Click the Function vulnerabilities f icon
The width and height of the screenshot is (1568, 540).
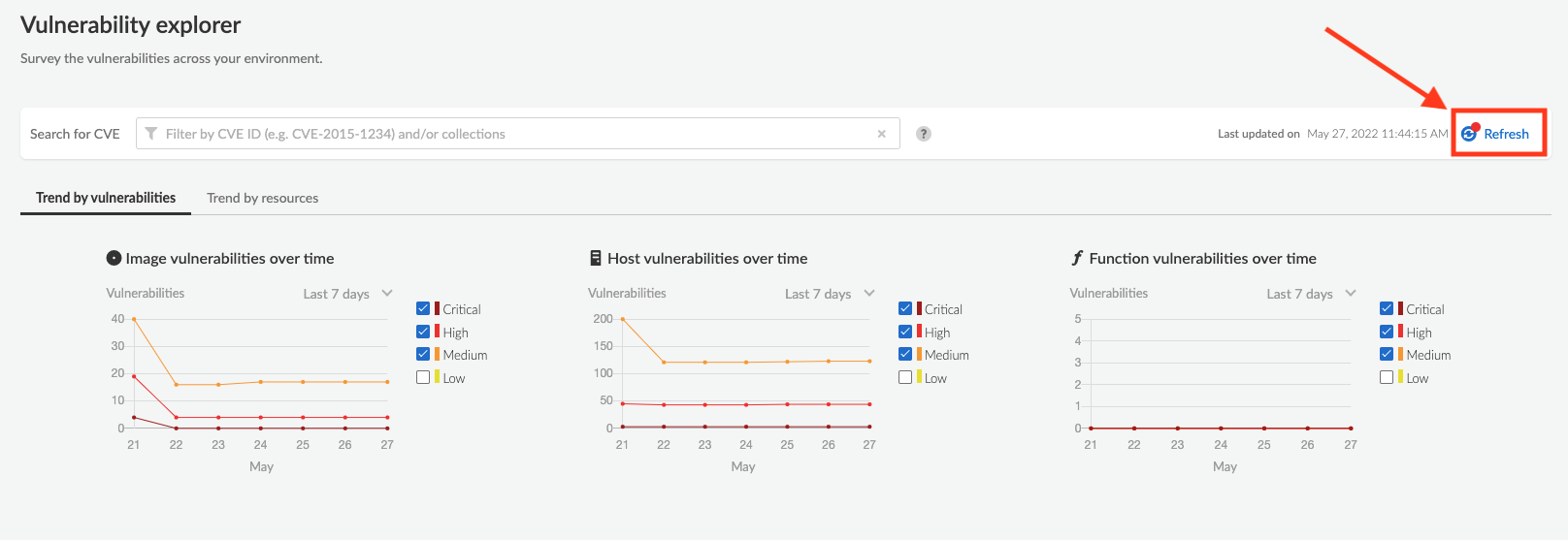coord(1077,258)
